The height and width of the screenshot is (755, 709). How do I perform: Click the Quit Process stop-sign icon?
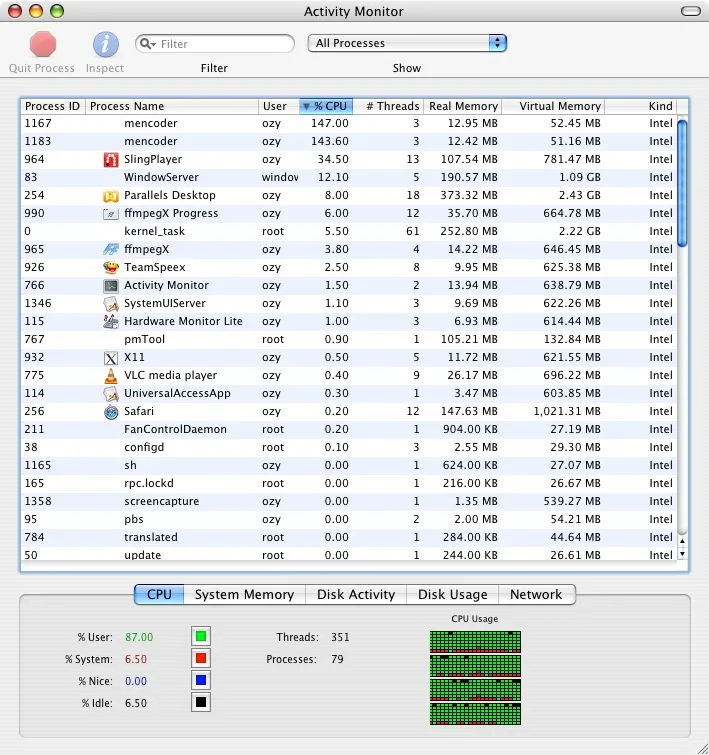click(x=43, y=44)
